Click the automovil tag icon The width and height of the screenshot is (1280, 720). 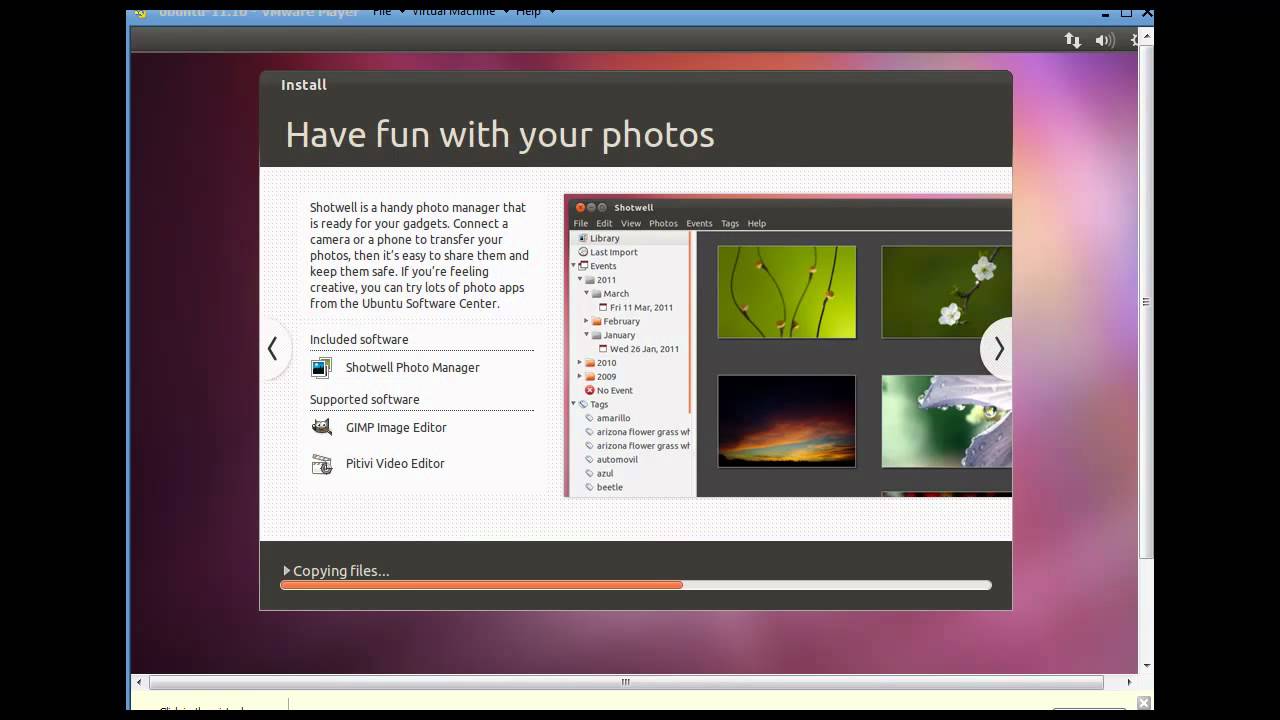click(590, 459)
